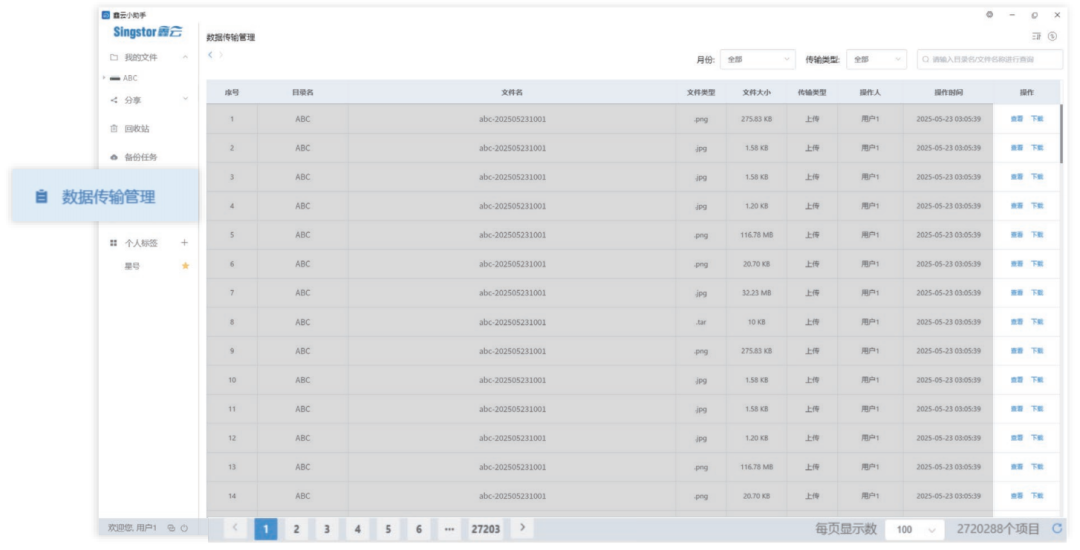
Task: Open the 回收站 recycle bin
Action: tap(137, 129)
